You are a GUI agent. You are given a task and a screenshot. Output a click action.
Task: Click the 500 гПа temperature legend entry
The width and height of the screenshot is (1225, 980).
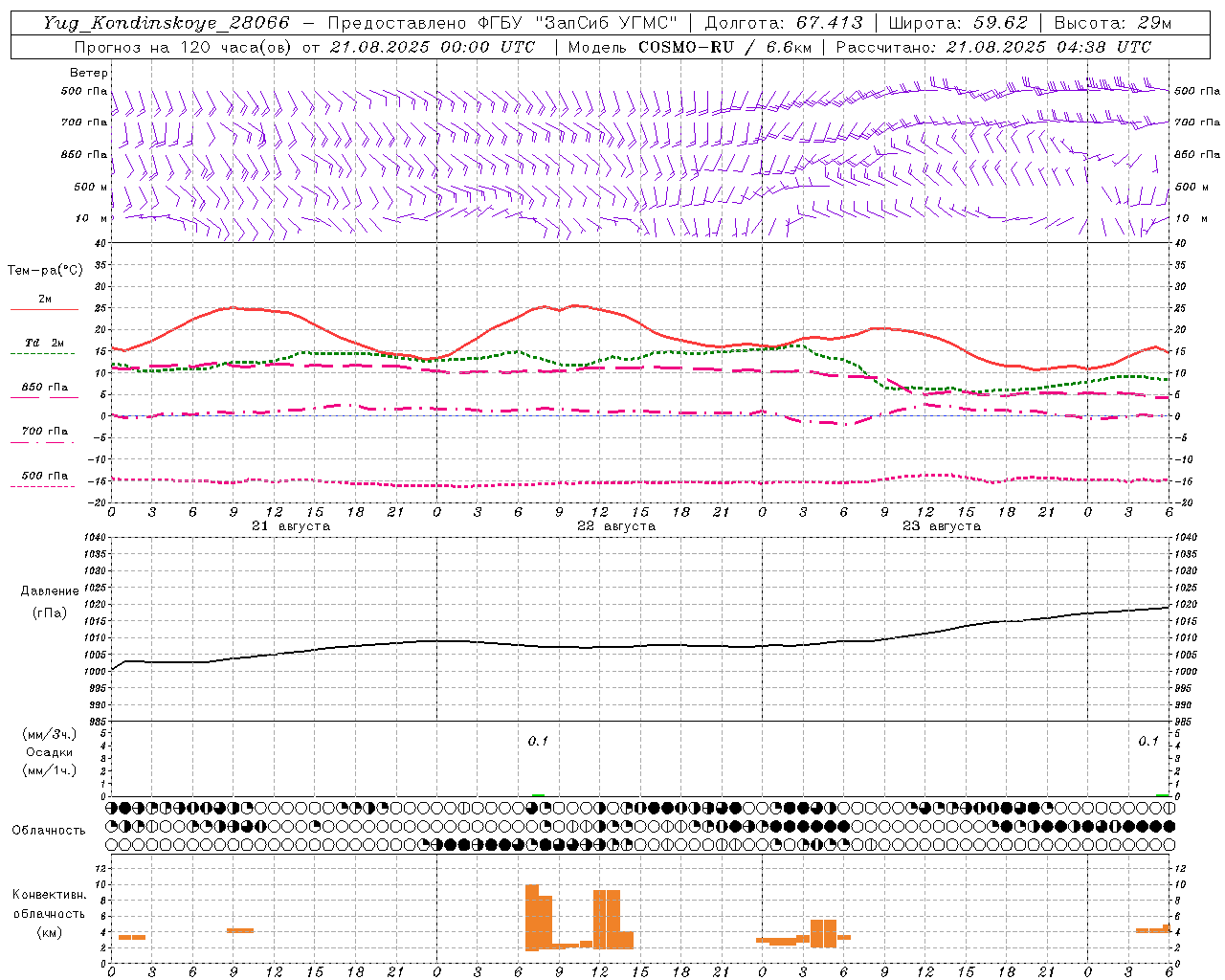tap(44, 476)
